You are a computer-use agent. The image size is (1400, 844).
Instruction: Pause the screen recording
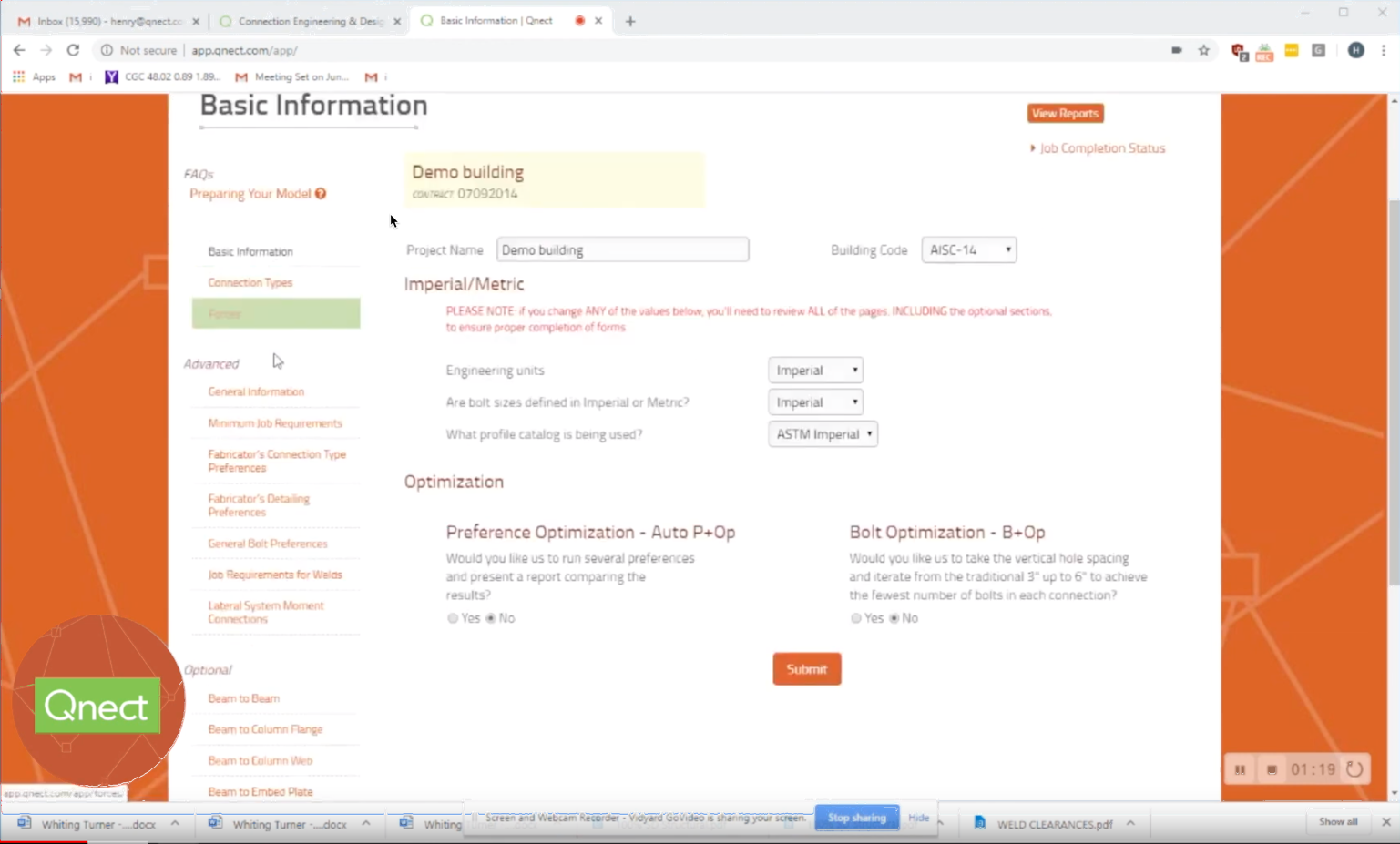(x=1240, y=768)
